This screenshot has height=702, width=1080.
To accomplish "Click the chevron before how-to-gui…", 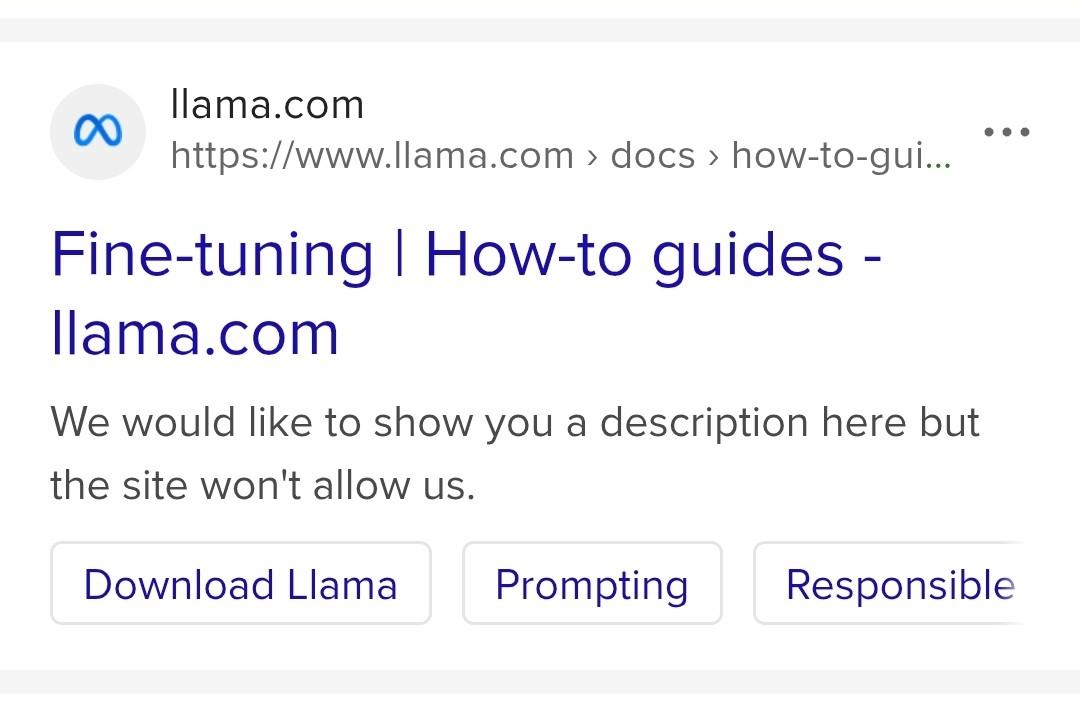I will click(x=714, y=157).
